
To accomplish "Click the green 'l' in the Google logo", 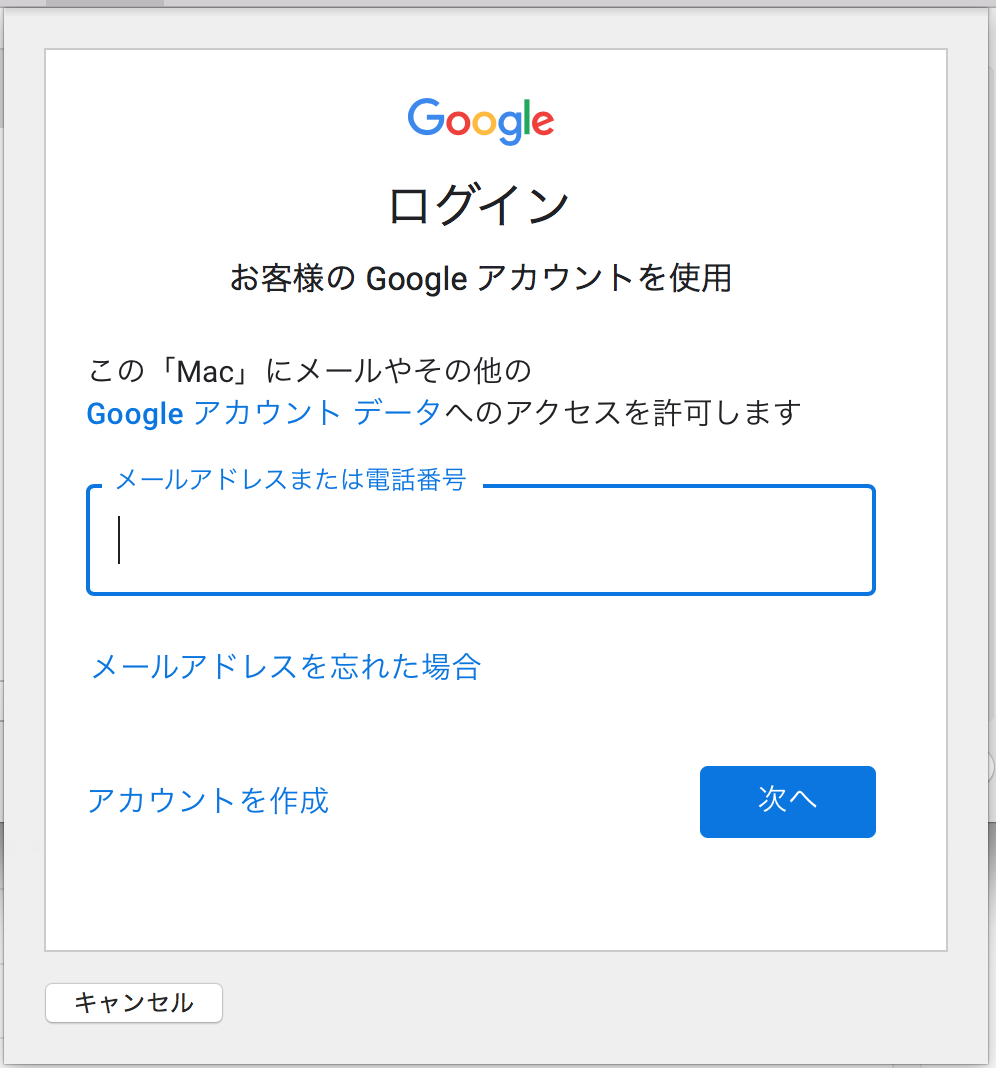I will tap(527, 118).
